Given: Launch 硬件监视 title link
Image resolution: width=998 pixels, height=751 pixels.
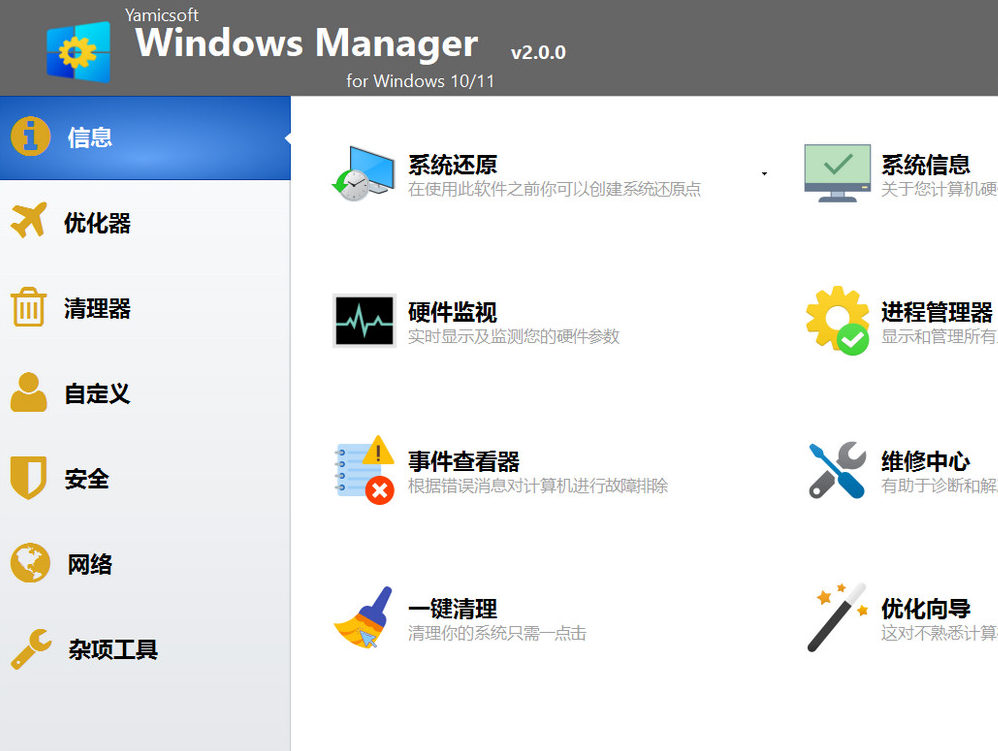Looking at the screenshot, I should 453,312.
